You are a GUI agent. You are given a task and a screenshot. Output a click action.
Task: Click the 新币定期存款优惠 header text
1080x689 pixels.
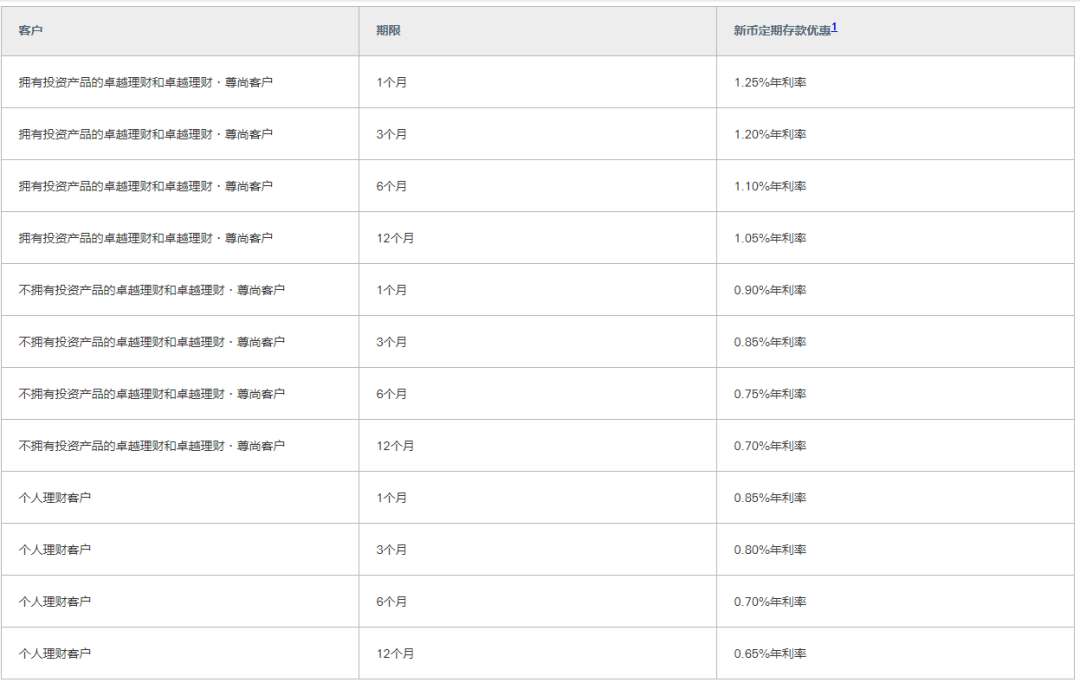point(781,31)
